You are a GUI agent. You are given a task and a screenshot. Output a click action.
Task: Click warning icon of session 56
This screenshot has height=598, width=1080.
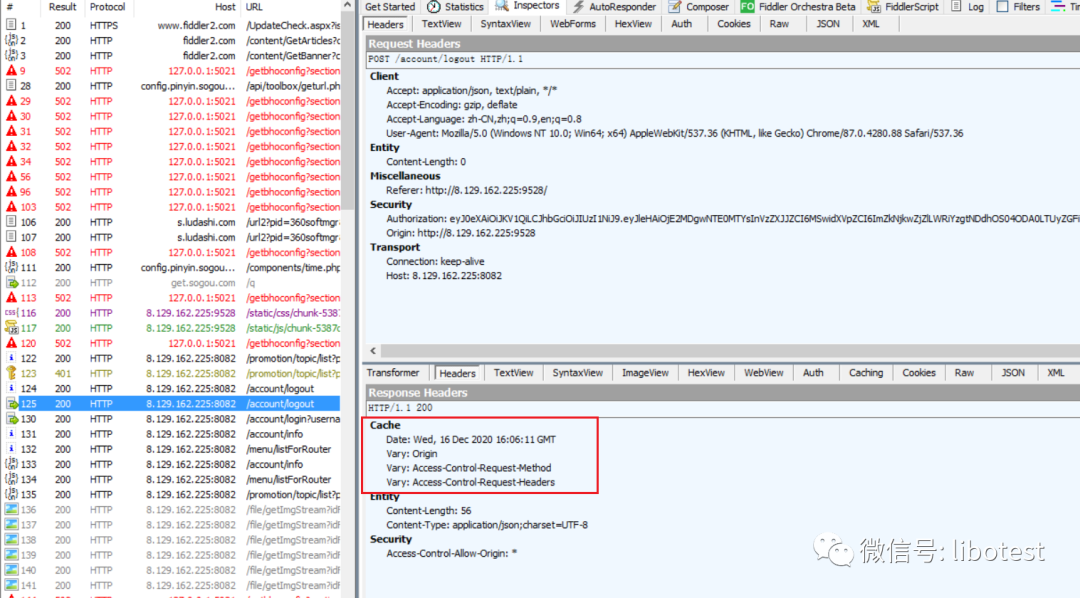(x=11, y=176)
